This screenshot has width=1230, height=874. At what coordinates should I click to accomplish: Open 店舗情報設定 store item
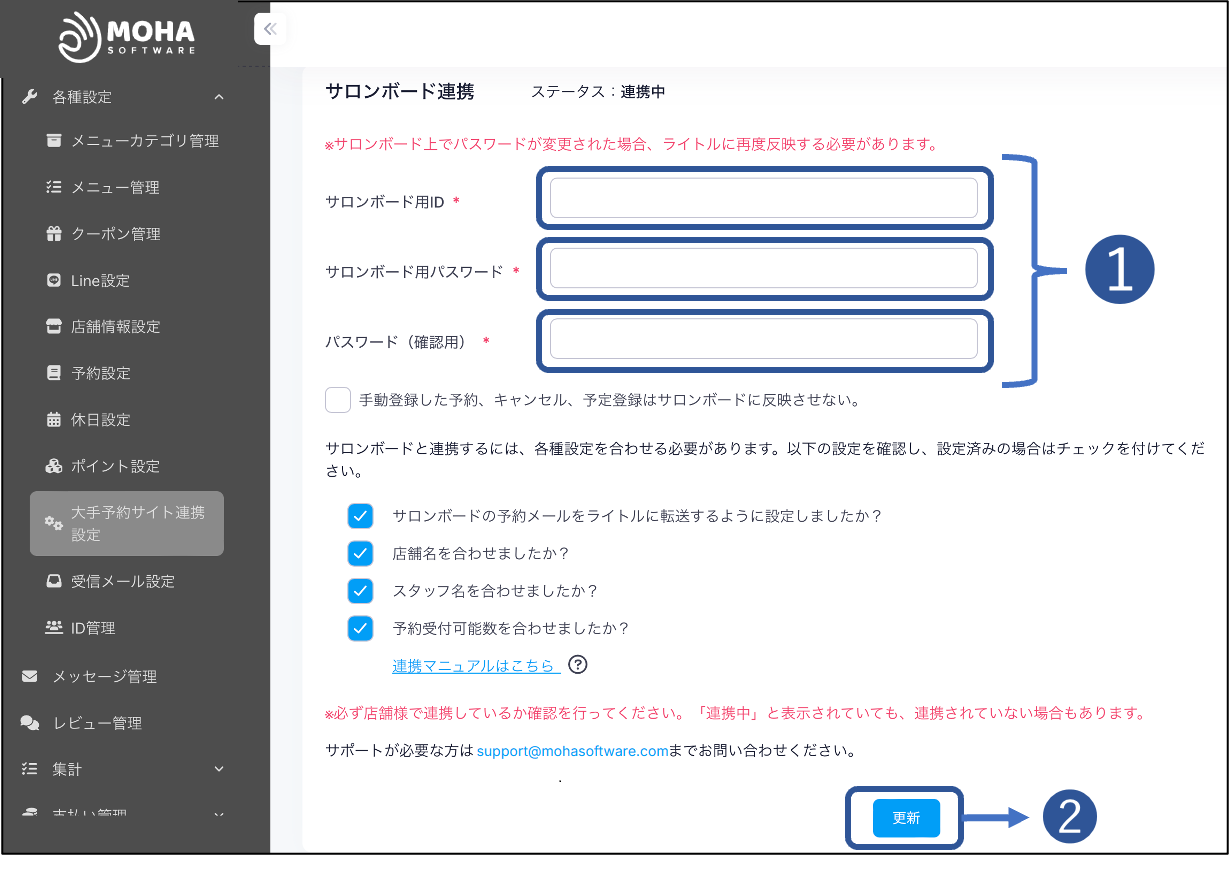[x=115, y=327]
